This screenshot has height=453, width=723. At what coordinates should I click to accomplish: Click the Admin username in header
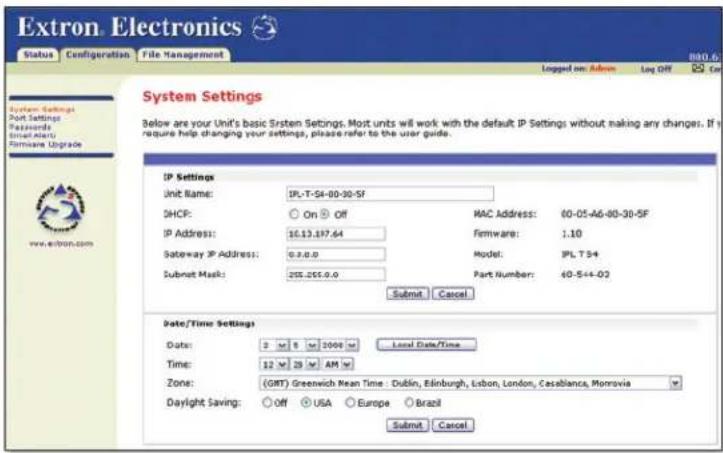(603, 69)
